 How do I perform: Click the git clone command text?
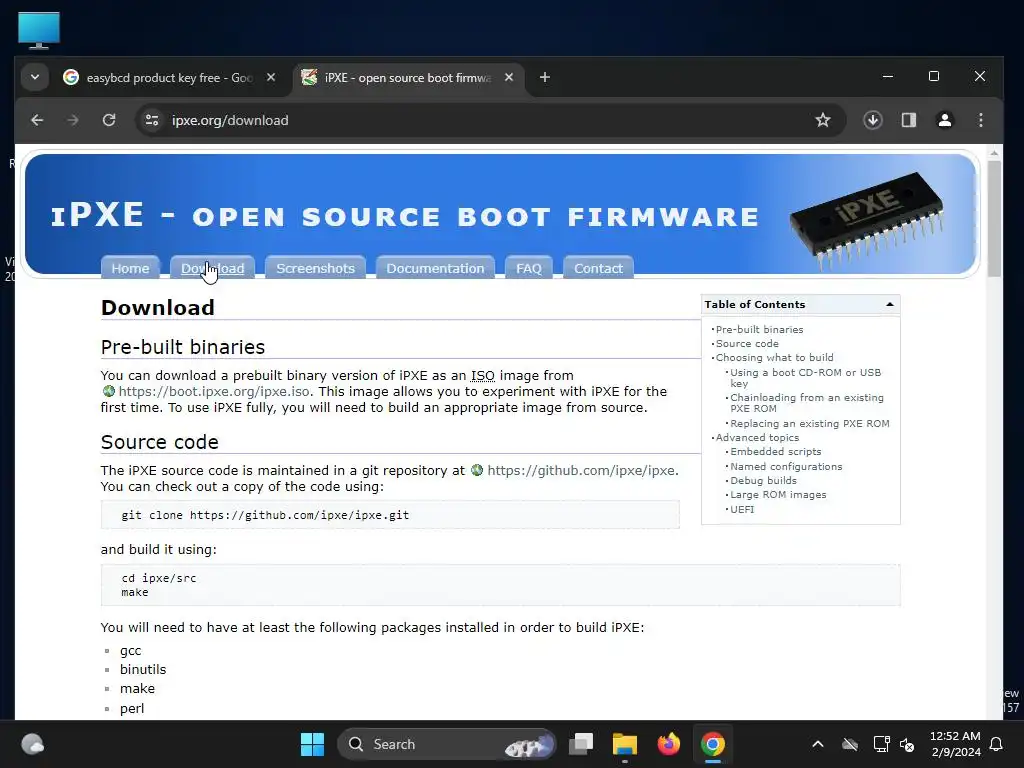(265, 515)
